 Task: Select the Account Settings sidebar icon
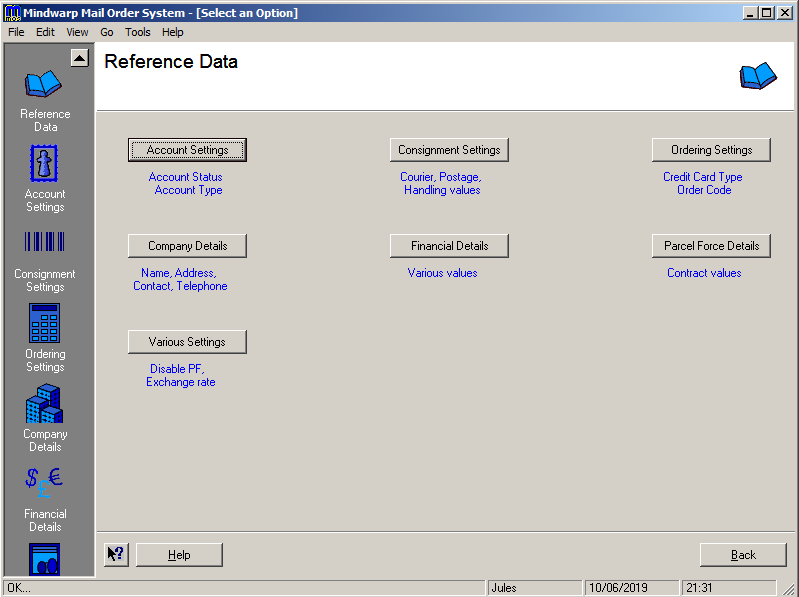(44, 164)
